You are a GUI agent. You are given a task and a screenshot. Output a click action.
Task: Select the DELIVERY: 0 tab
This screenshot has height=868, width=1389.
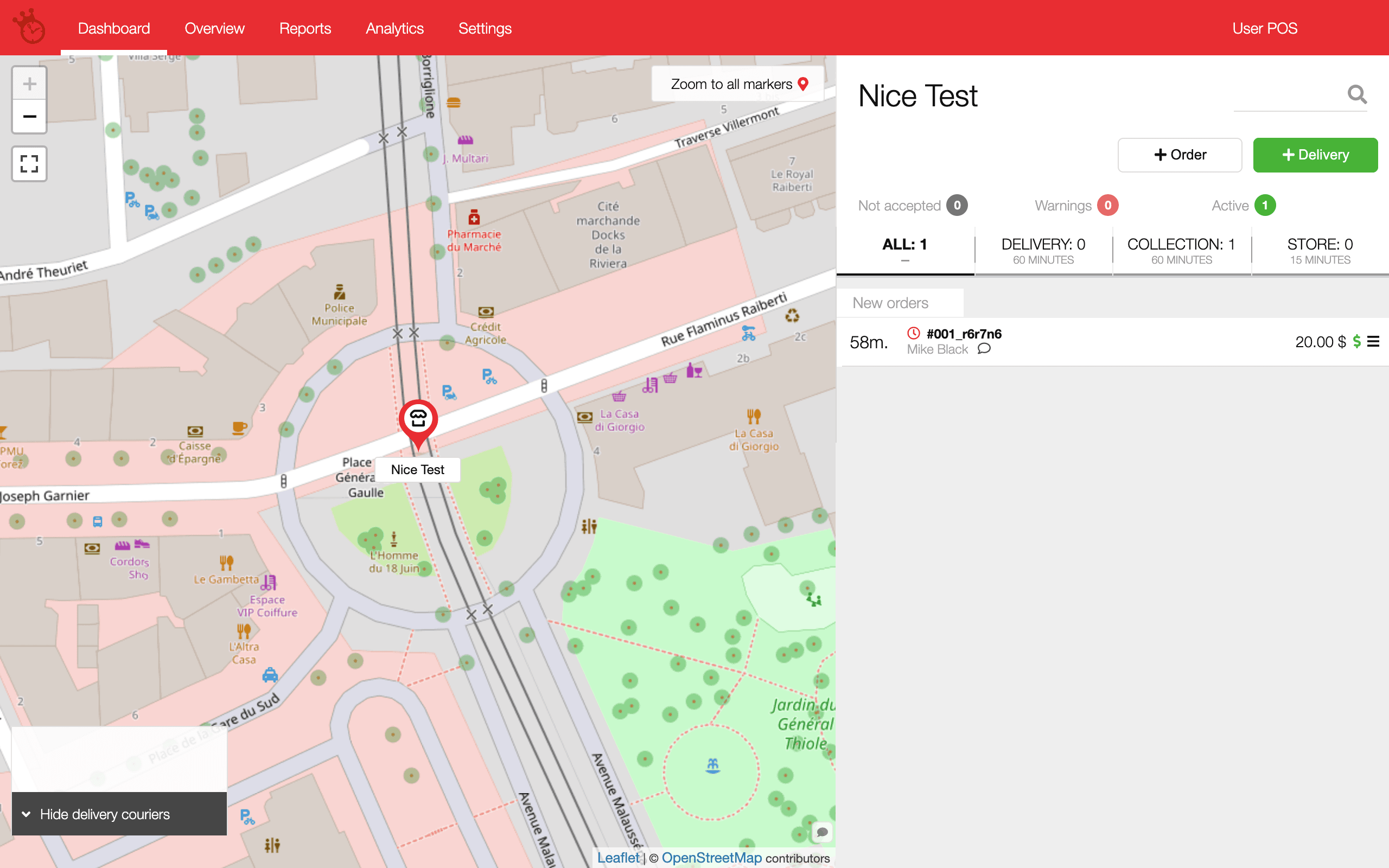pyautogui.click(x=1043, y=251)
